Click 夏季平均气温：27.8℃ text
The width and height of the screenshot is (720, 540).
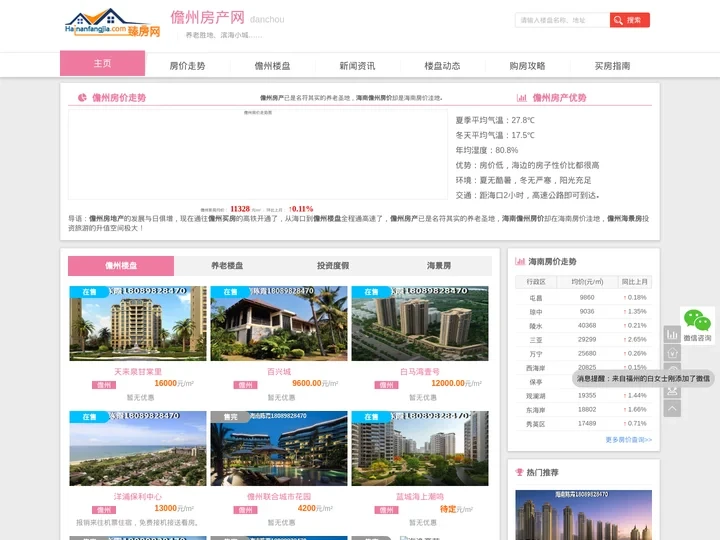(495, 120)
